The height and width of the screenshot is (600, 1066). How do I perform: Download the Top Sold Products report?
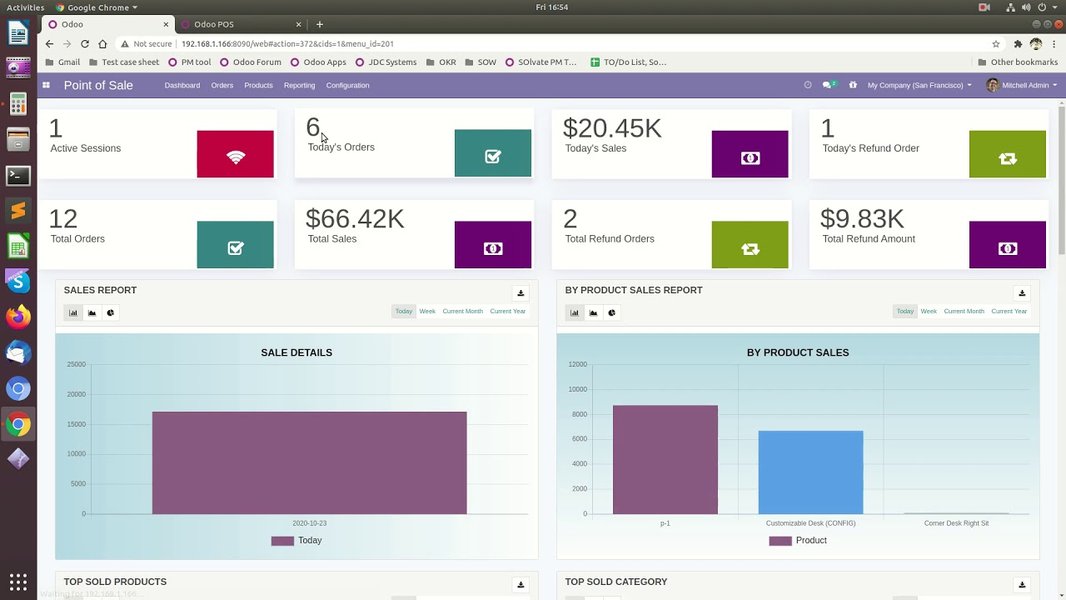click(x=521, y=584)
